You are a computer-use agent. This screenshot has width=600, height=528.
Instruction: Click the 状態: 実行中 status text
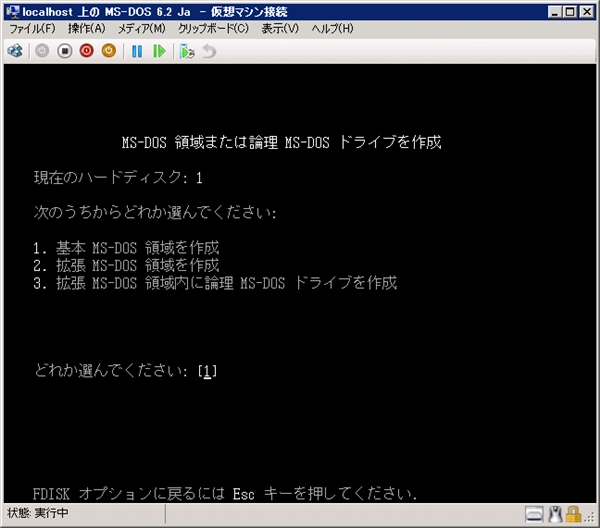38,513
